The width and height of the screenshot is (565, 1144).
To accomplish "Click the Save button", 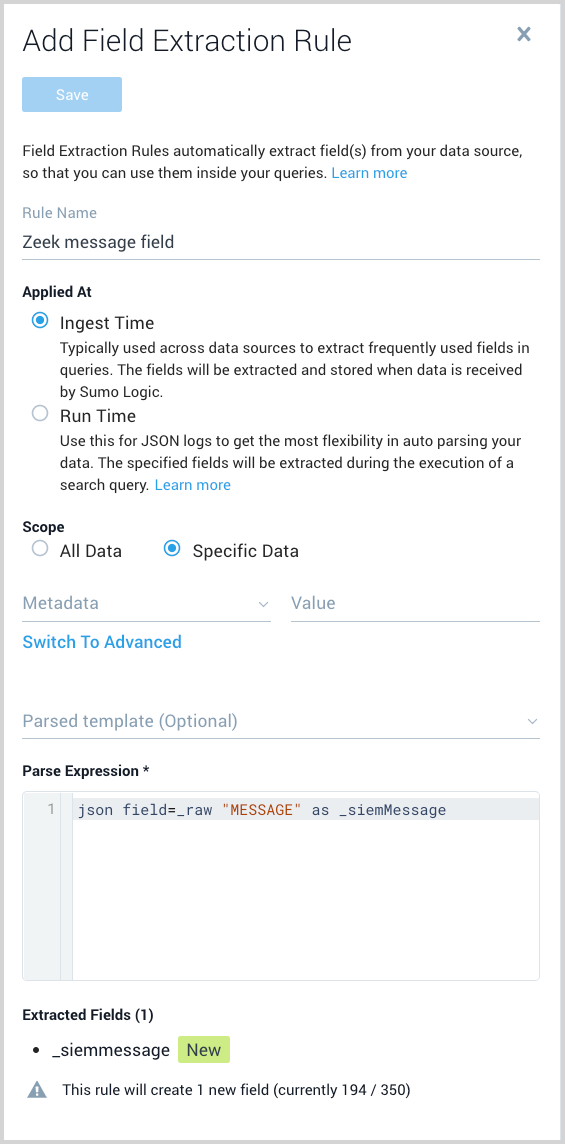I will click(x=72, y=95).
